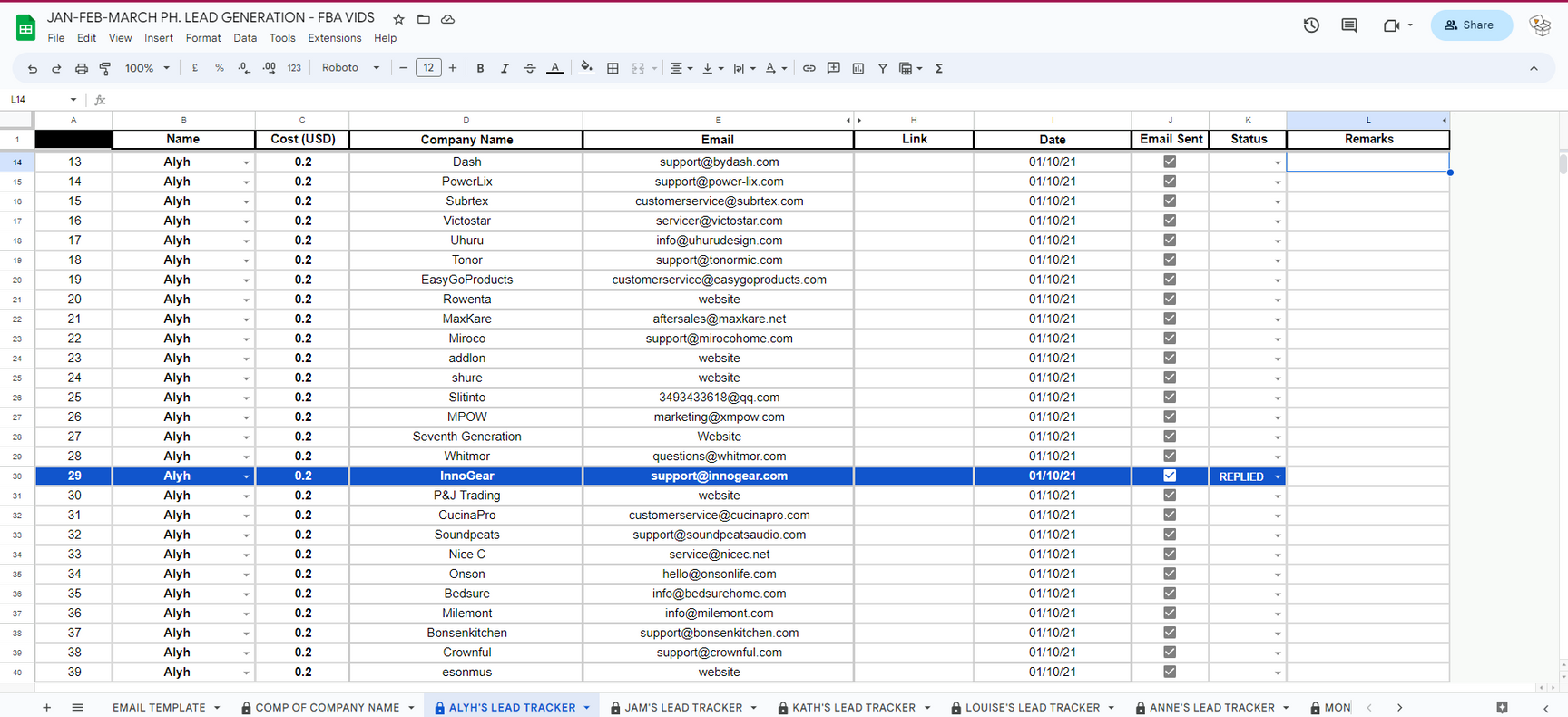Increase decimal places
Image resolution: width=1568 pixels, height=717 pixels.
pyautogui.click(x=269, y=68)
